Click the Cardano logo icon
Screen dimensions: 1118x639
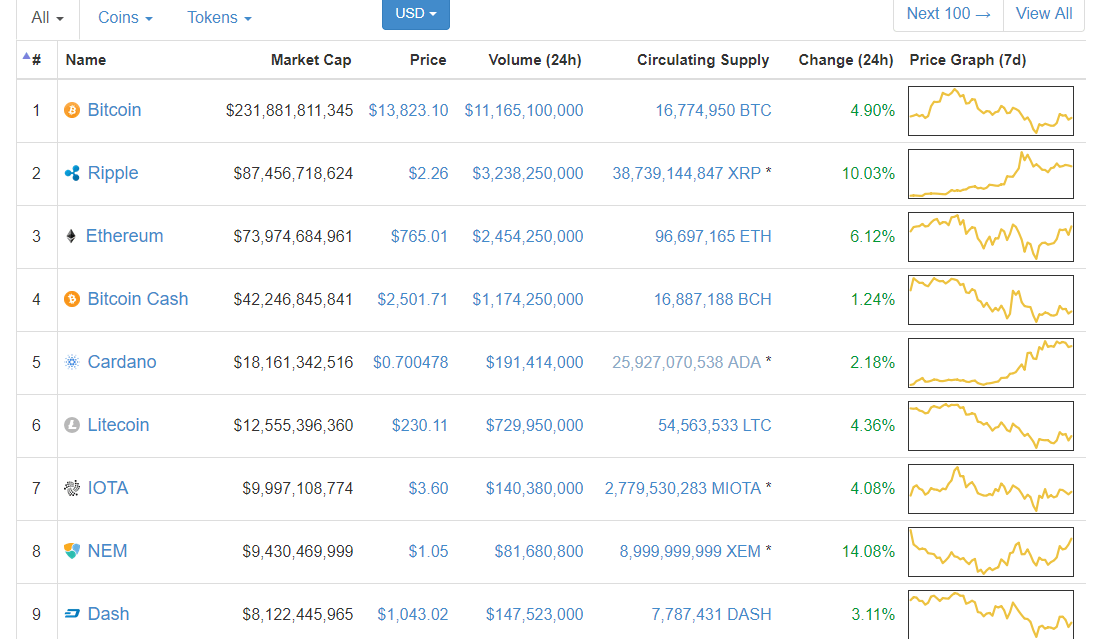(72, 362)
